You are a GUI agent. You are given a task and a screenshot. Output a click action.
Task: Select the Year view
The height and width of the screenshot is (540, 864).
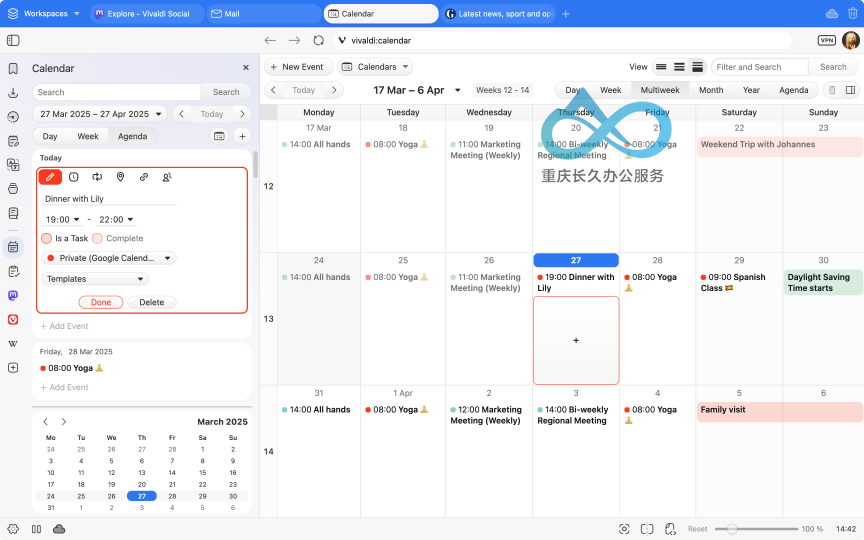pyautogui.click(x=751, y=90)
